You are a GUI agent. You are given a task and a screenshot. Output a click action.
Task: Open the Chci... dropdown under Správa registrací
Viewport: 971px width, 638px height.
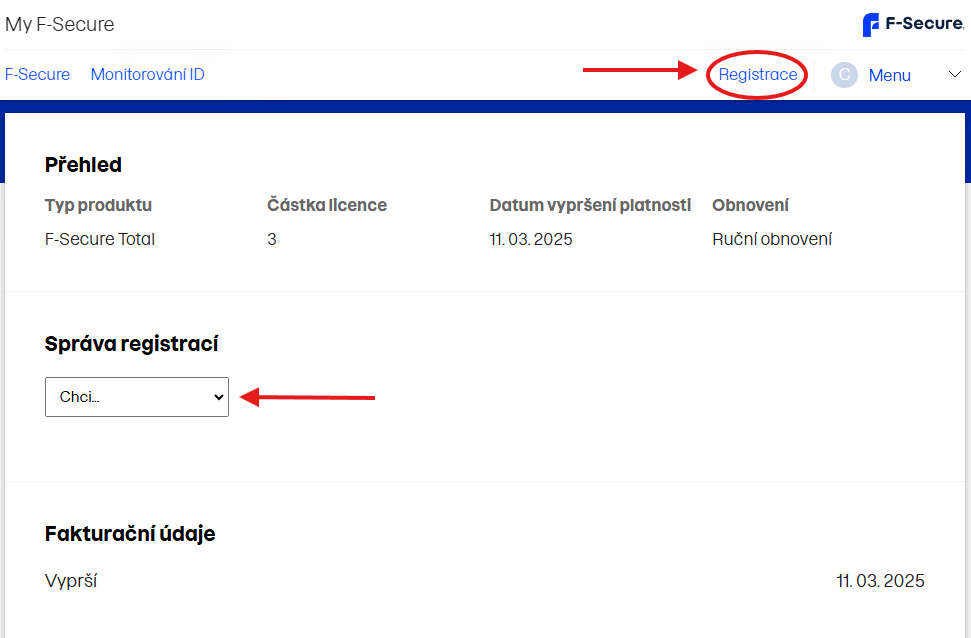coord(137,396)
